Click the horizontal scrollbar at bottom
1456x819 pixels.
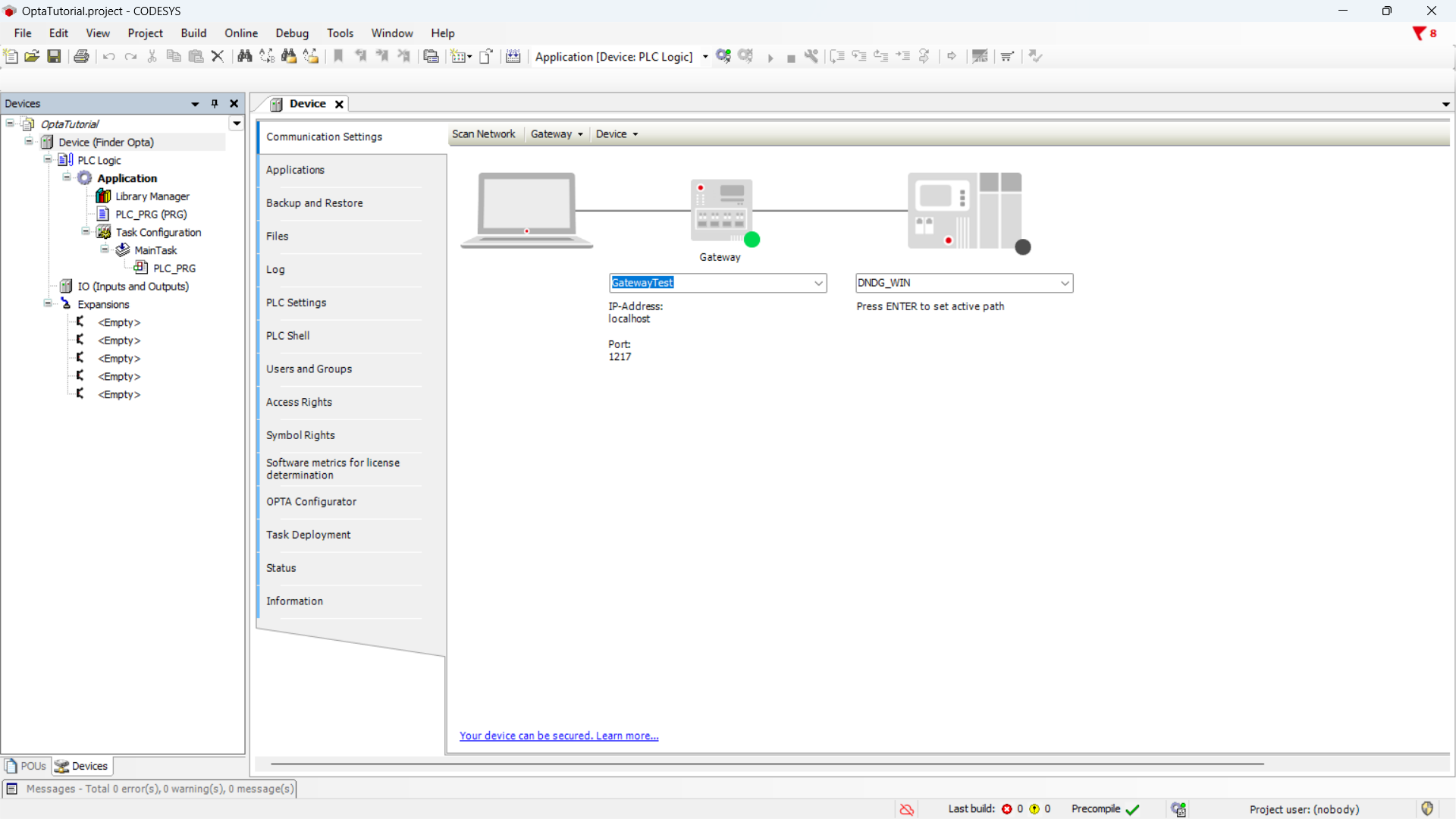point(766,764)
